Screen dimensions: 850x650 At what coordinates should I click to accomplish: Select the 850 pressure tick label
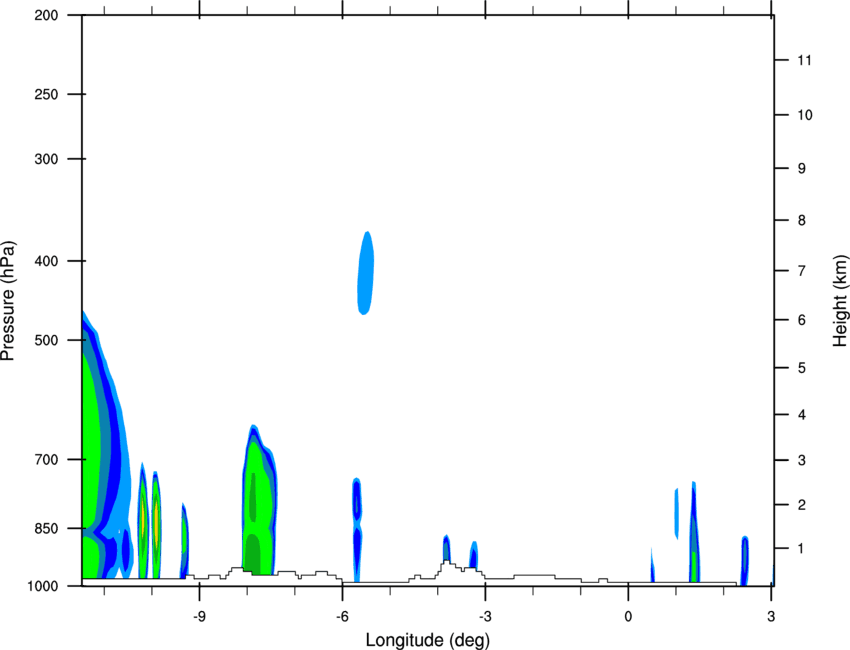(x=46, y=528)
